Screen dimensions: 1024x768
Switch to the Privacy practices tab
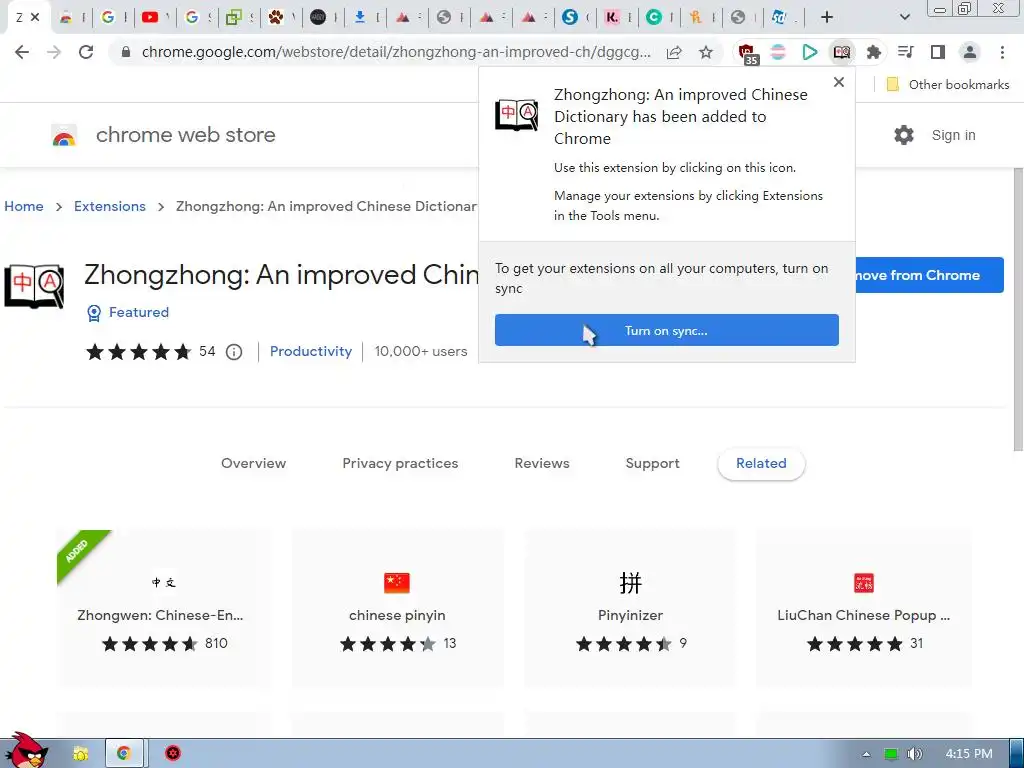tap(400, 464)
